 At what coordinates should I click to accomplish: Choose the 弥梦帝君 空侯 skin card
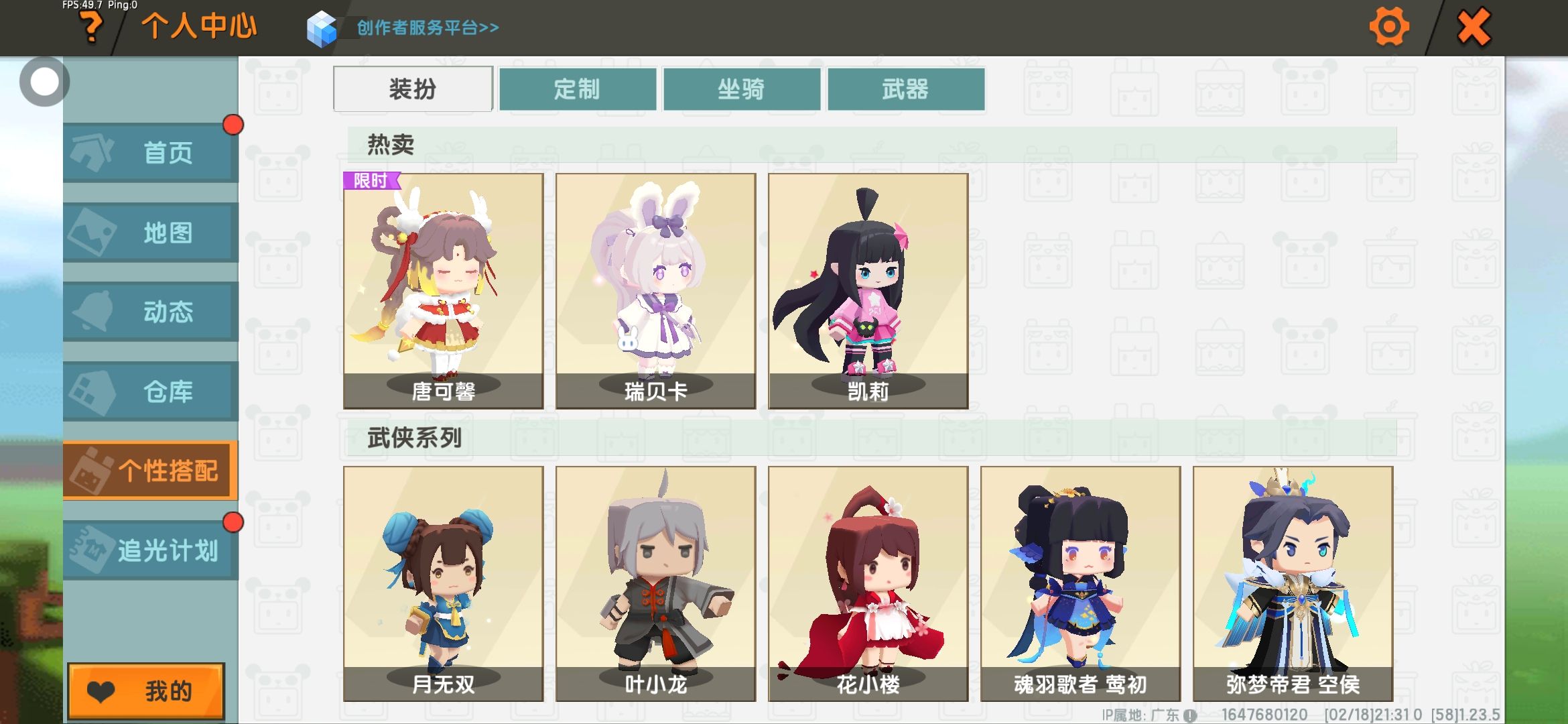[1293, 584]
